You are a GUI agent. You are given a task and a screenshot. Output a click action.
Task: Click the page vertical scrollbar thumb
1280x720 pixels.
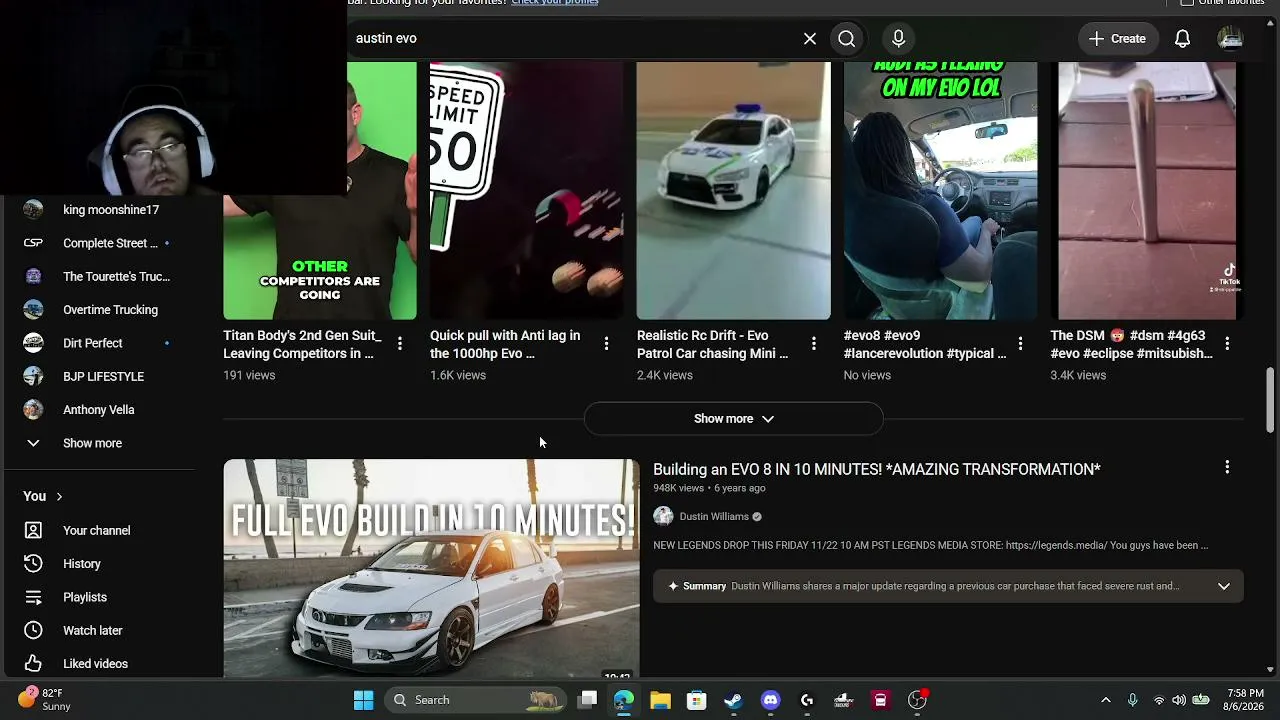click(x=1270, y=400)
